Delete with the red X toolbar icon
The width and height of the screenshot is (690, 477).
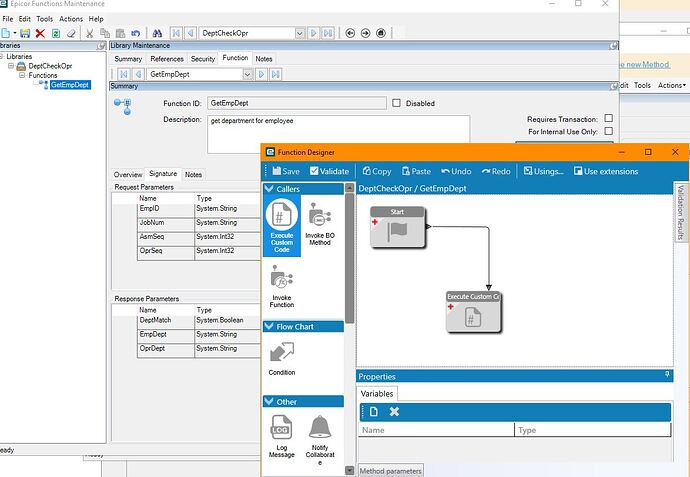click(x=40, y=33)
